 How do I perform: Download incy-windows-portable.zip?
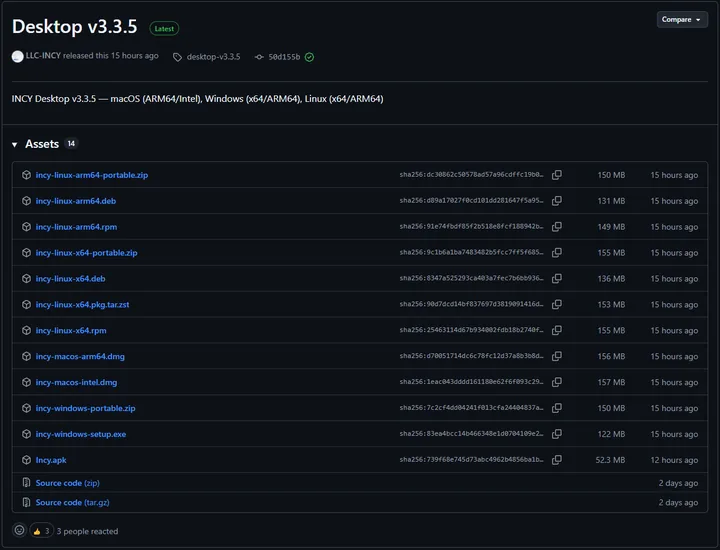pyautogui.click(x=85, y=408)
